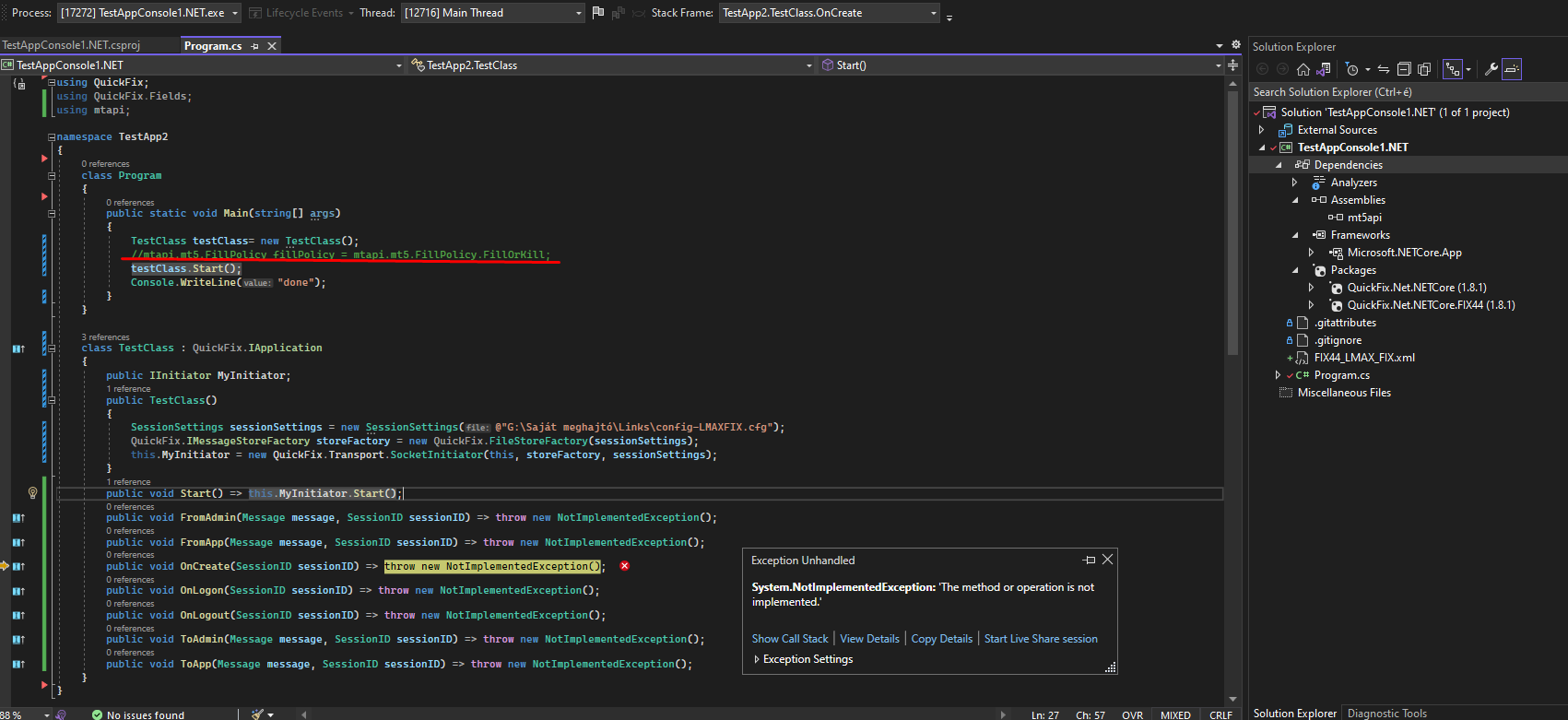Viewport: 1568px width, 720px height.
Task: Click the IntelliCode health indicator icon
Action: (61, 714)
